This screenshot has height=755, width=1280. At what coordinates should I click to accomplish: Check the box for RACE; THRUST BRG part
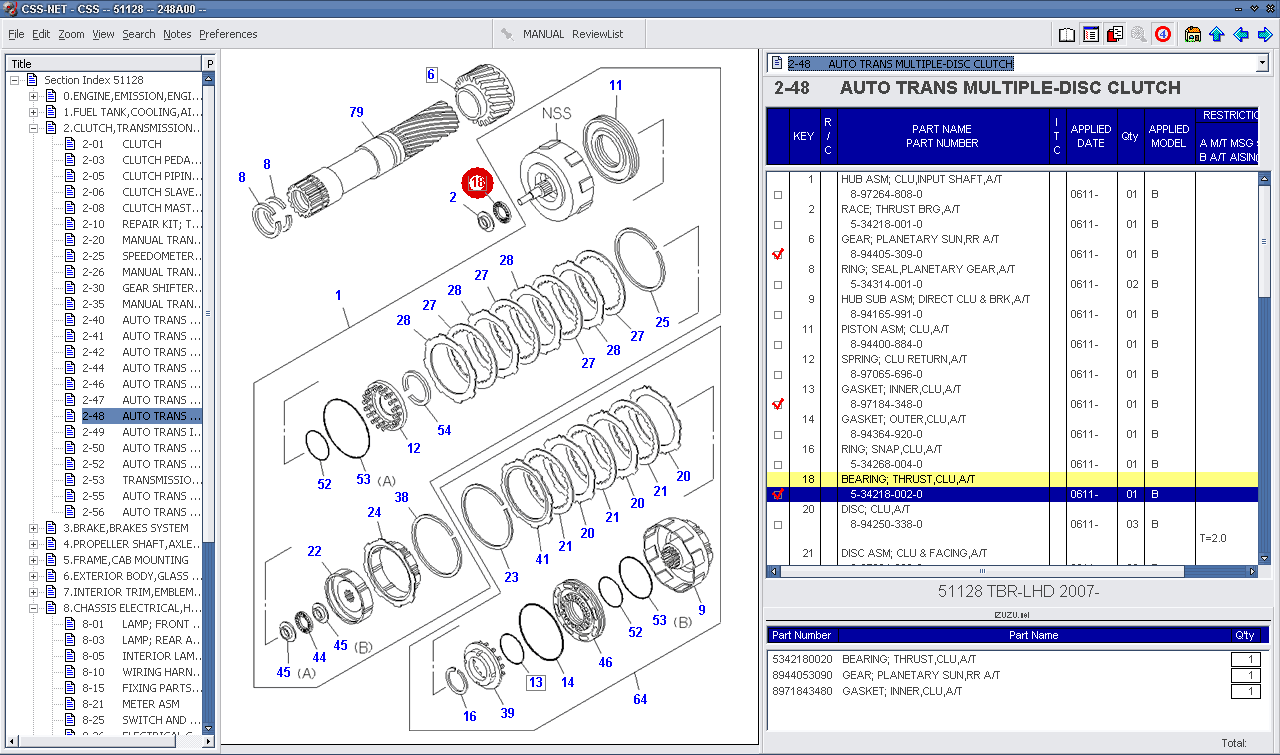click(x=778, y=225)
